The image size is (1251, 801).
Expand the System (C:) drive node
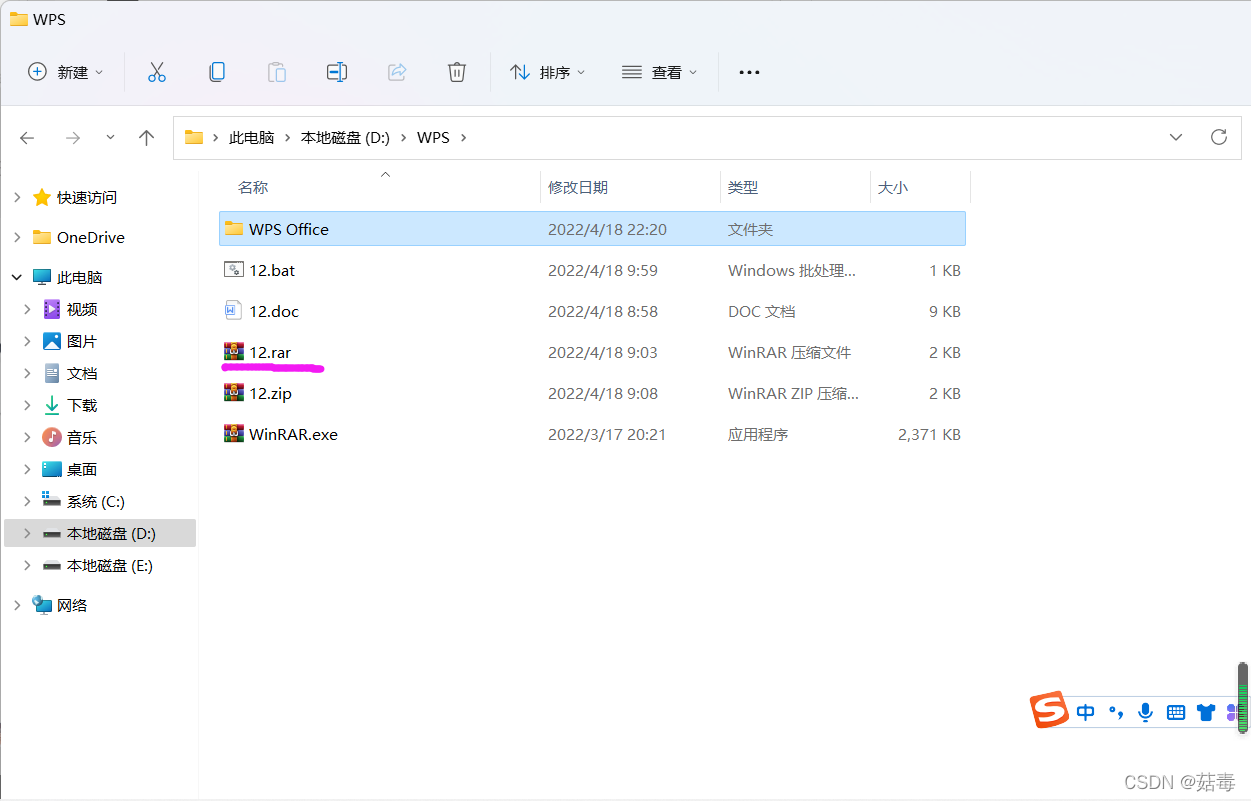pyautogui.click(x=28, y=502)
